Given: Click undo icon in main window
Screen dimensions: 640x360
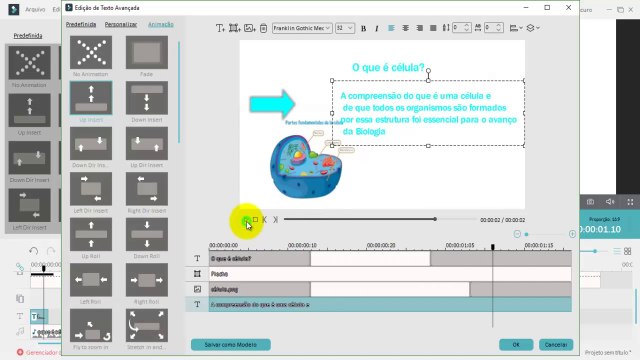Looking at the screenshot, I should tap(34, 251).
